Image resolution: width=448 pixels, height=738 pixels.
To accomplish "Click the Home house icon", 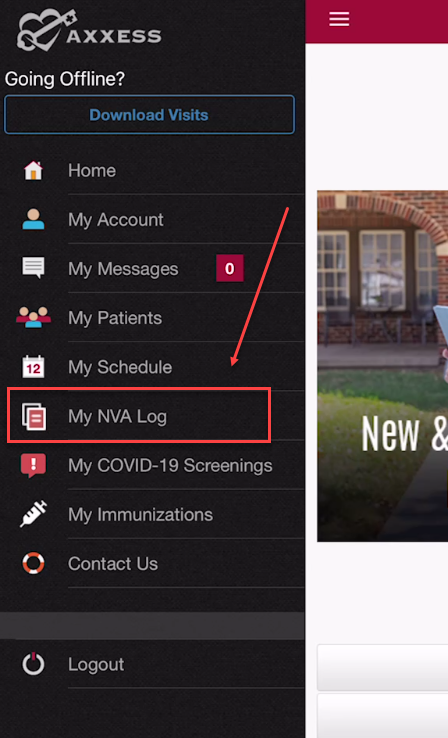I will (x=33, y=170).
